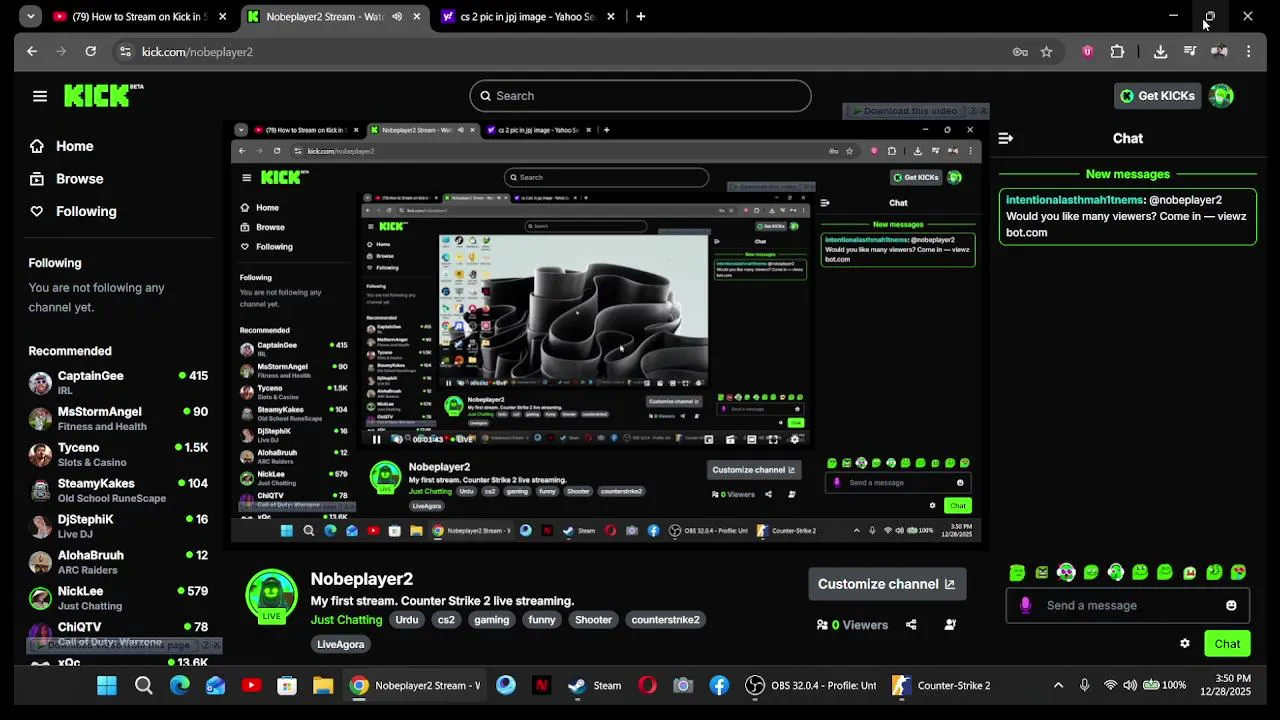
Task: View site information icon in address bar
Action: tap(125, 51)
